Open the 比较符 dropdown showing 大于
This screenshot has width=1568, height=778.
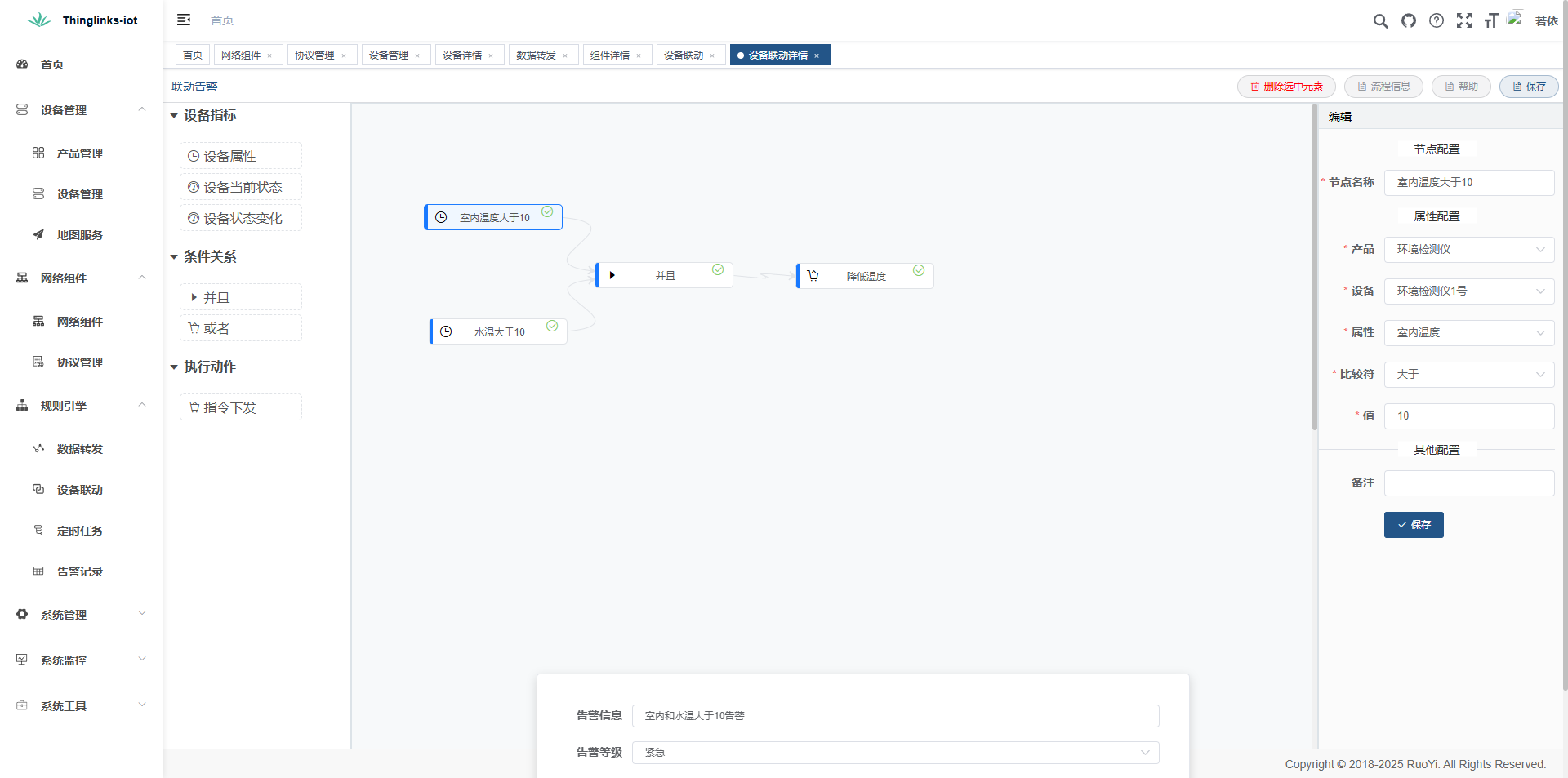(1468, 375)
